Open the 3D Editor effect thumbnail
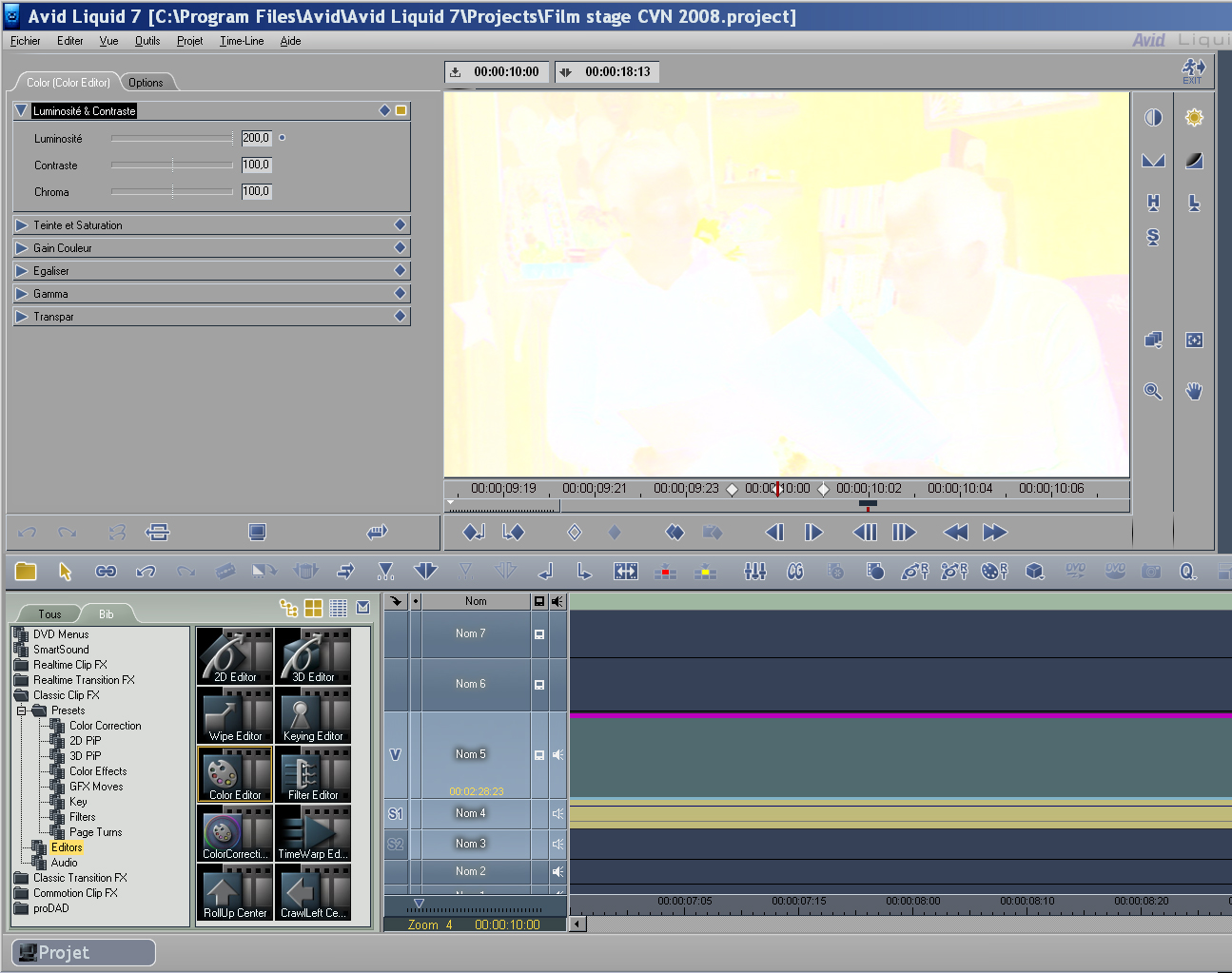The image size is (1232, 973). point(313,656)
